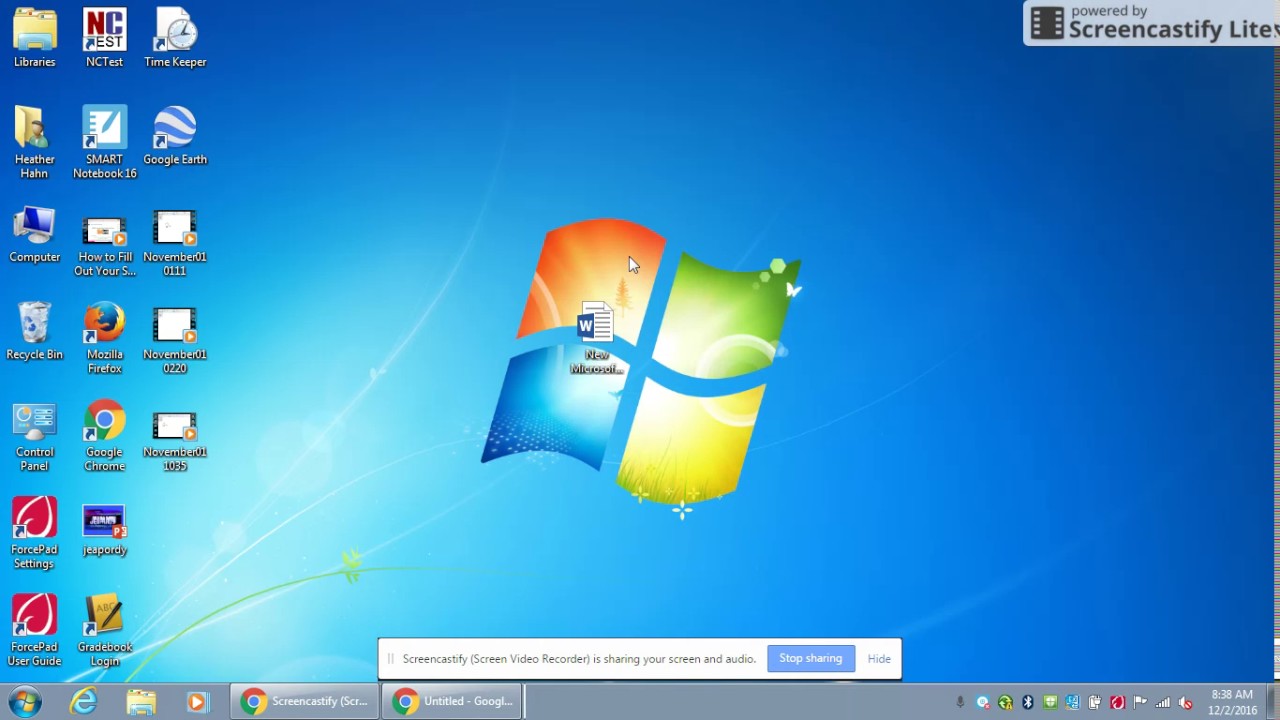Select the Computer desktop icon
The width and height of the screenshot is (1280, 720).
pyautogui.click(x=34, y=235)
